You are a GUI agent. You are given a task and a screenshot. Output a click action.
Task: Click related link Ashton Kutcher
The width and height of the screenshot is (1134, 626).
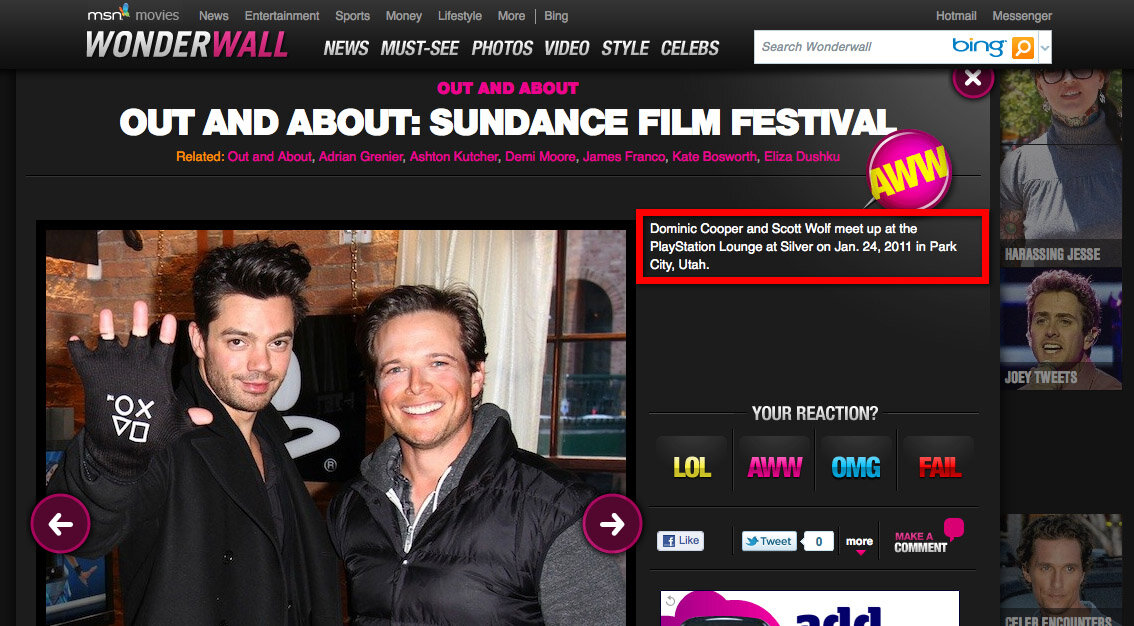(x=454, y=156)
